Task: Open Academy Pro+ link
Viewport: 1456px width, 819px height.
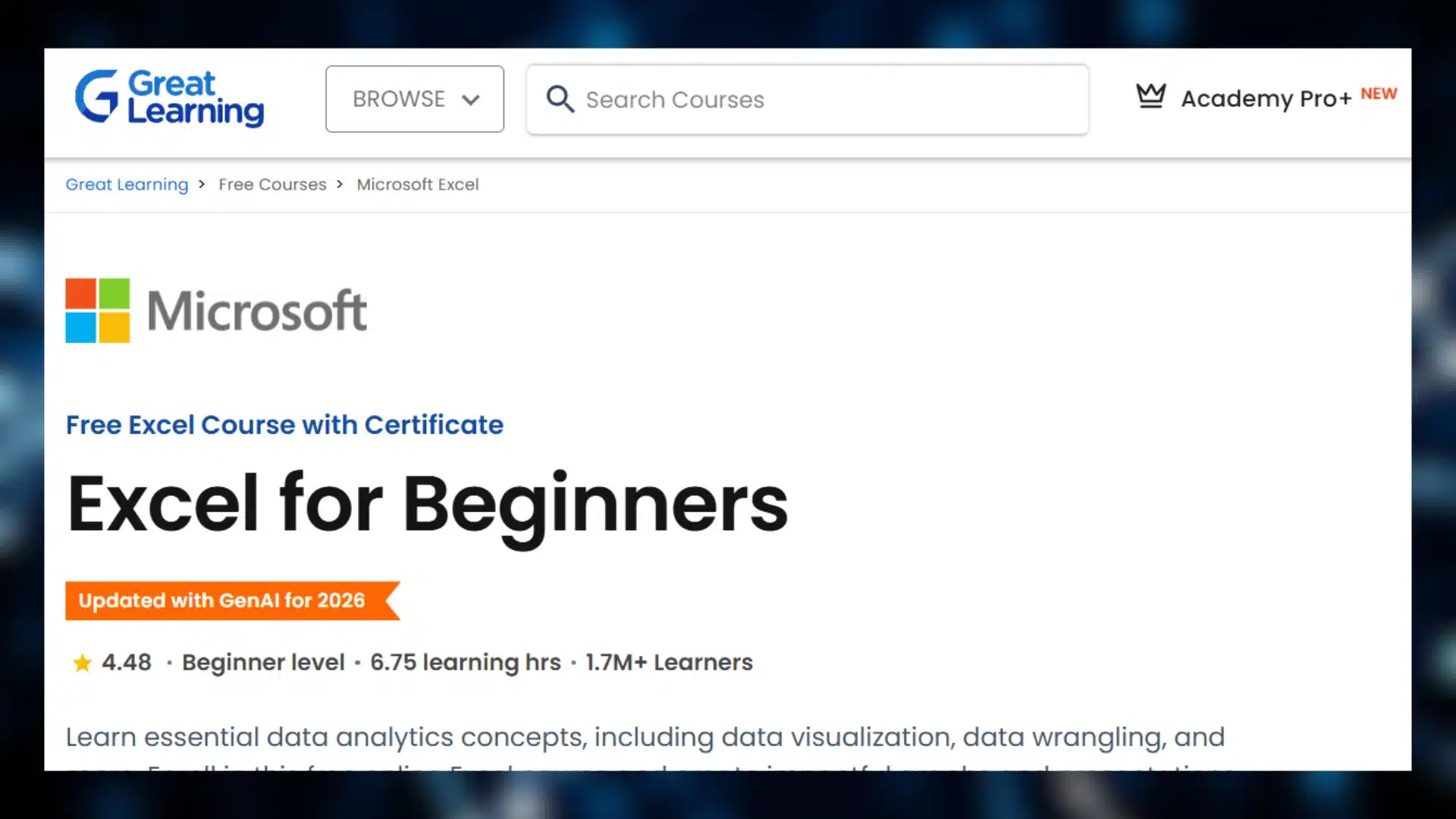Action: (1266, 98)
